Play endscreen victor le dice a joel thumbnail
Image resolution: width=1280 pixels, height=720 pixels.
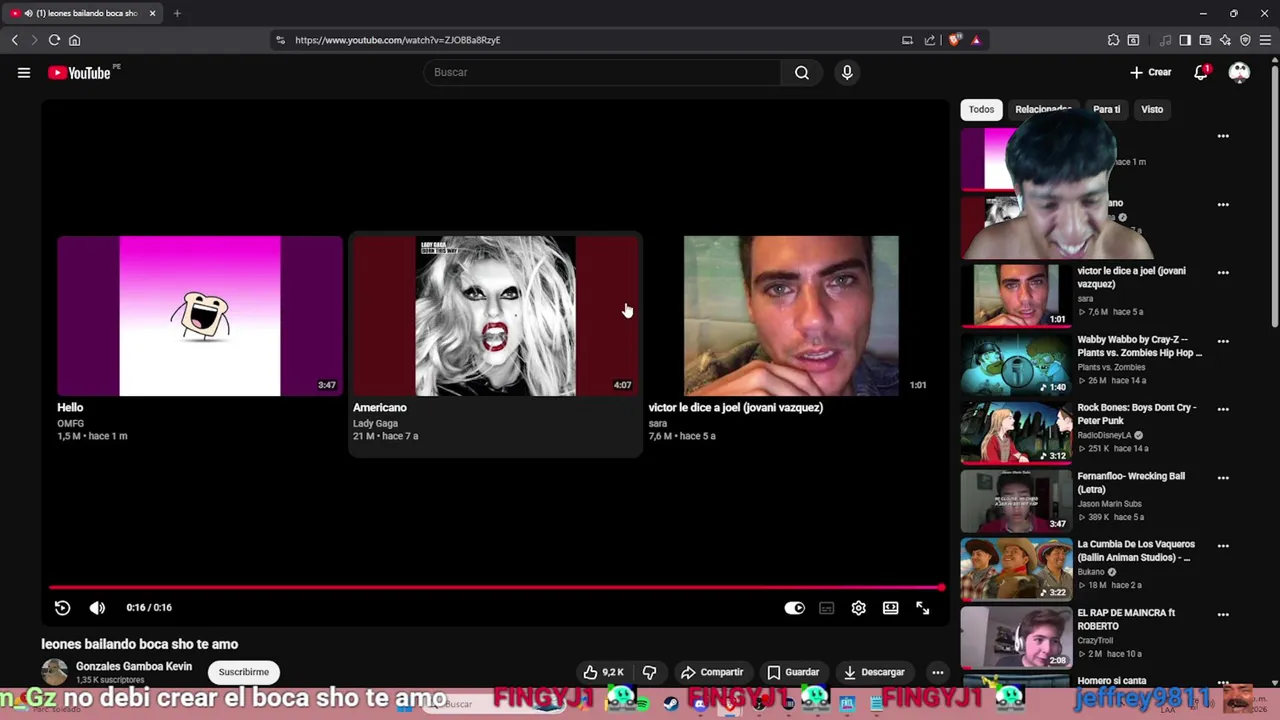click(x=791, y=316)
